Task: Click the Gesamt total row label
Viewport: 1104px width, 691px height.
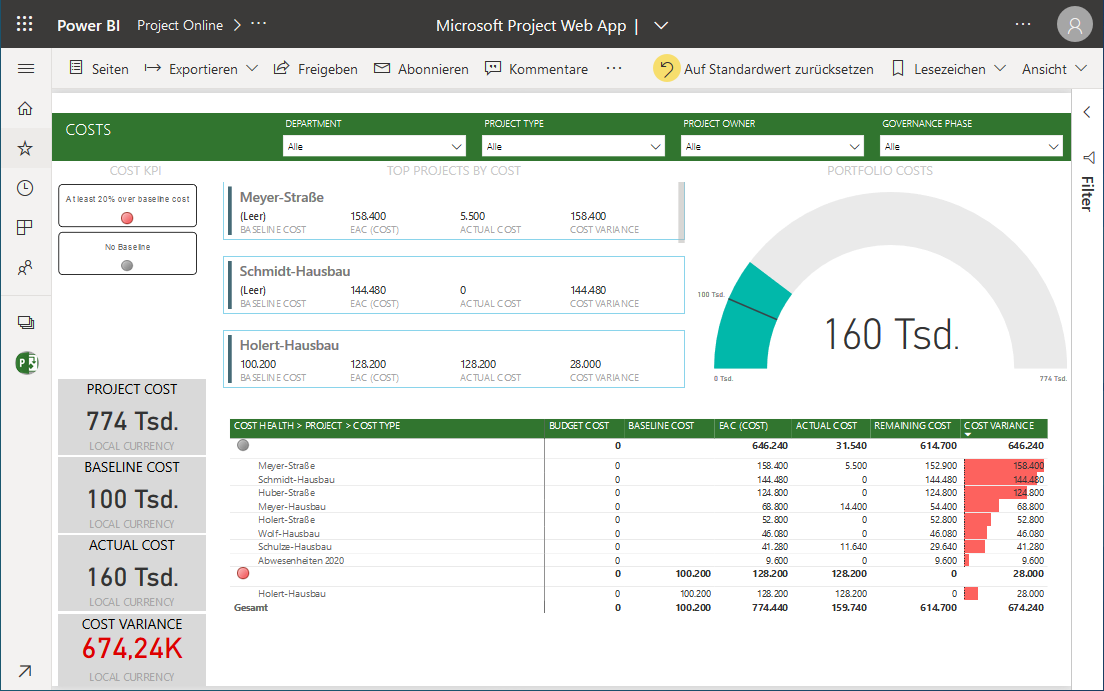Action: [251, 607]
